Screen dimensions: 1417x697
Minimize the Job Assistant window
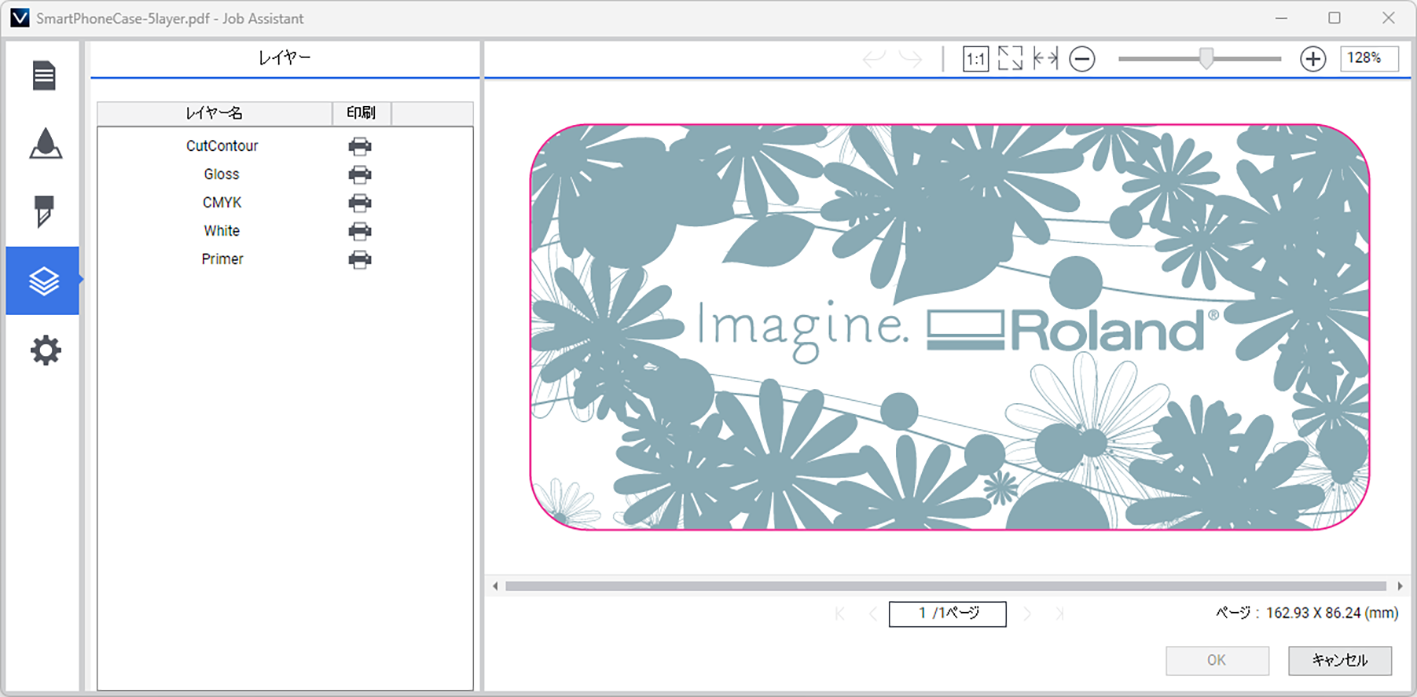1281,18
